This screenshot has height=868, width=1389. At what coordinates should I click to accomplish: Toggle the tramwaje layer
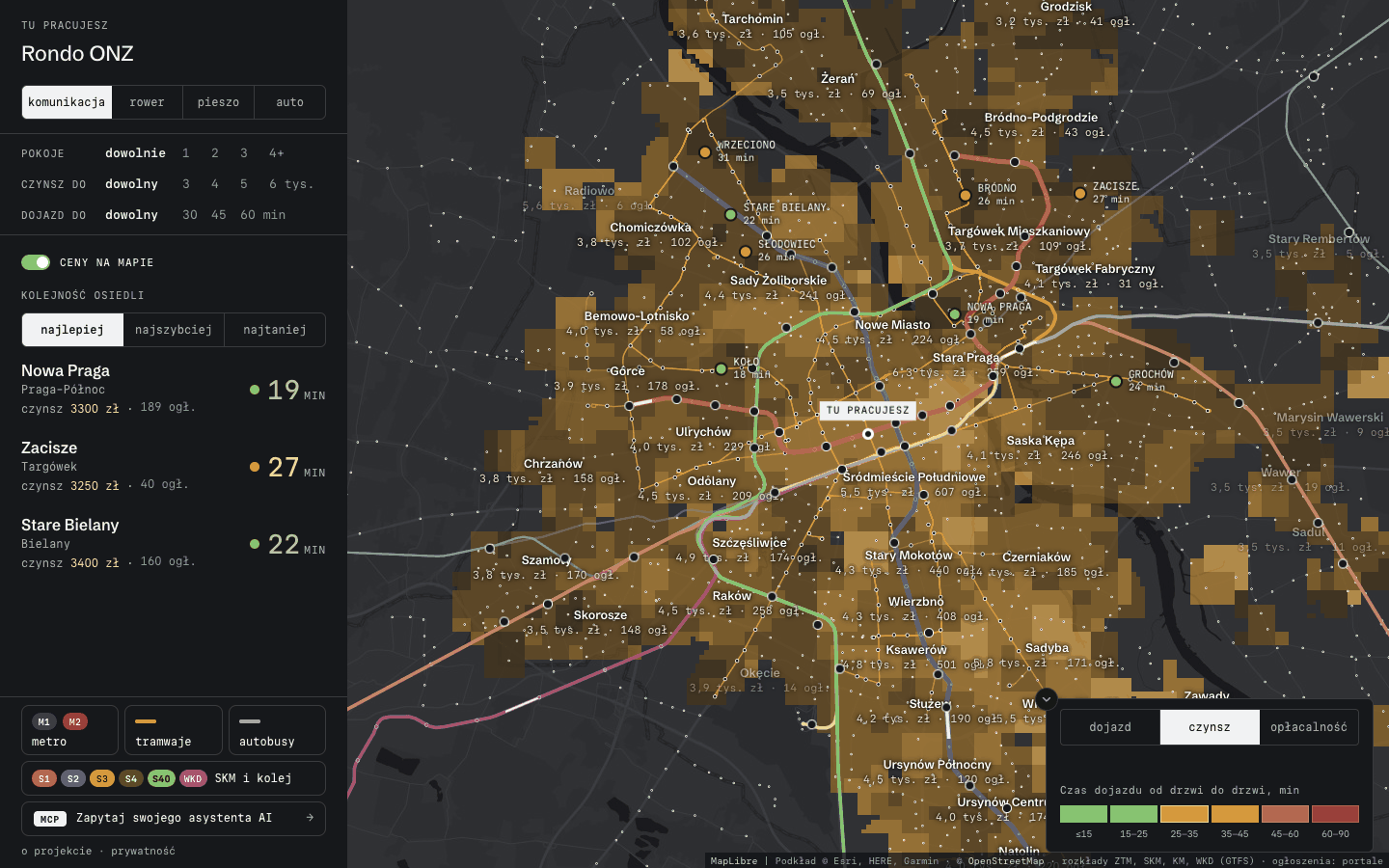click(174, 730)
